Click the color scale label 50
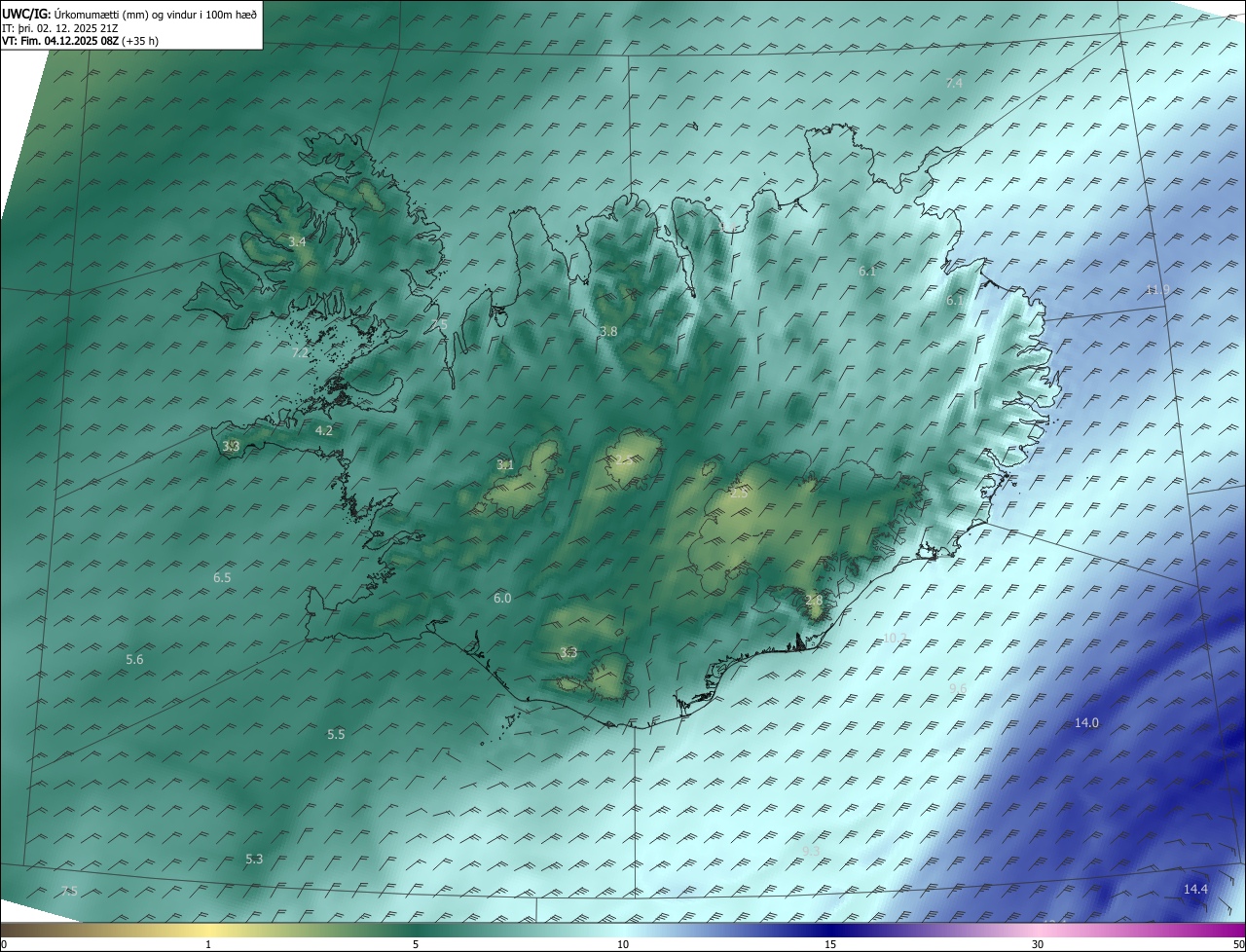This screenshot has height=952, width=1246. point(1238,944)
